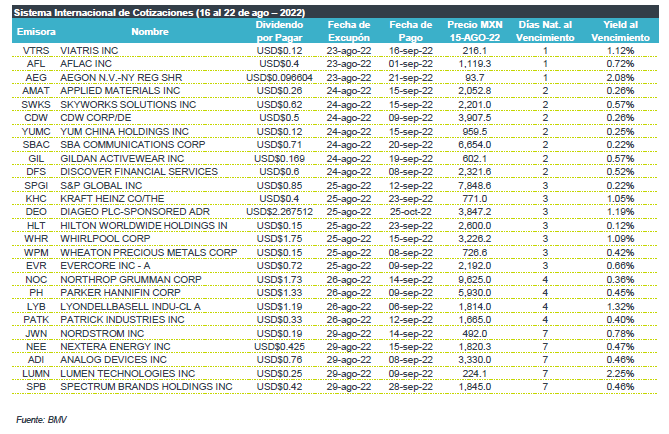The height and width of the screenshot is (434, 669).
Task: Click price 9,625.0 for NOC
Action: [475, 280]
